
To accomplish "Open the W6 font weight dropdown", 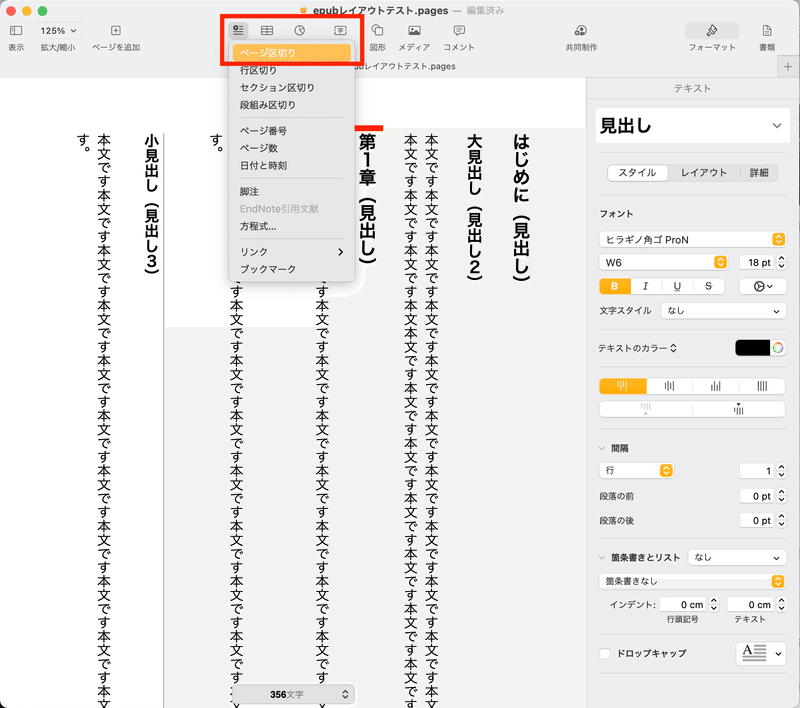I will tap(663, 262).
